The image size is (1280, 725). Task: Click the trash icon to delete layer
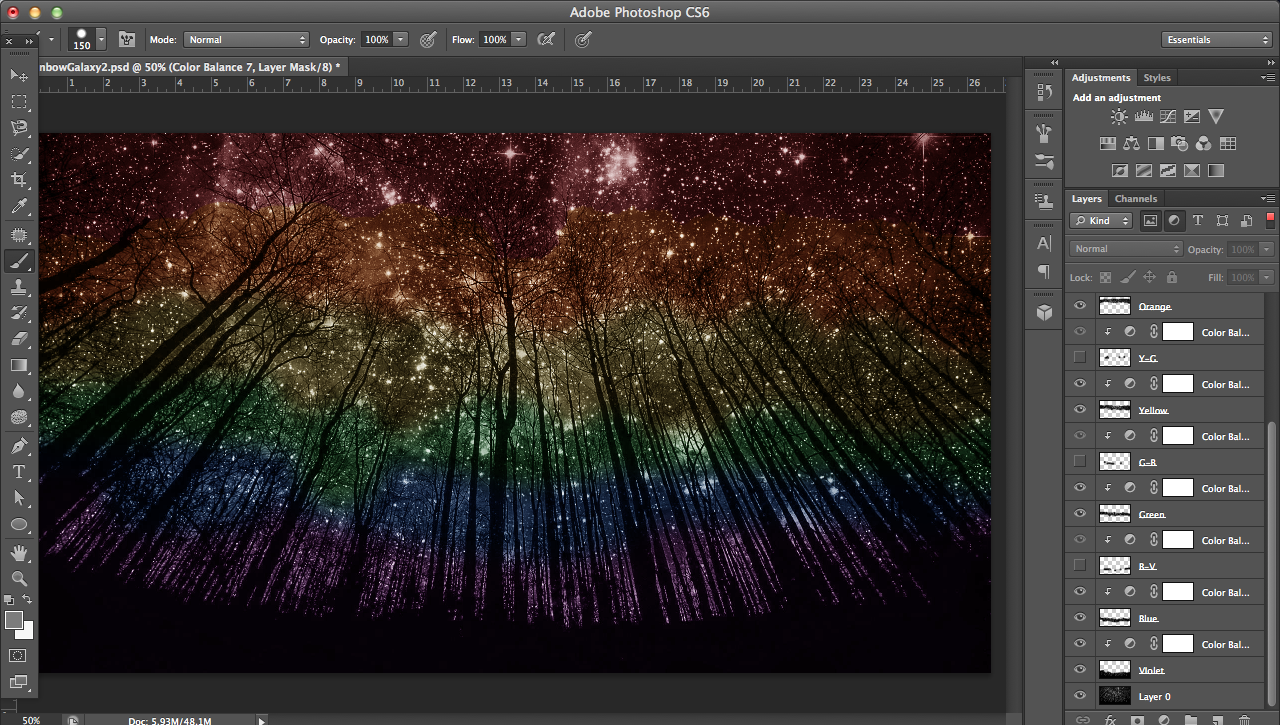[x=1244, y=719]
